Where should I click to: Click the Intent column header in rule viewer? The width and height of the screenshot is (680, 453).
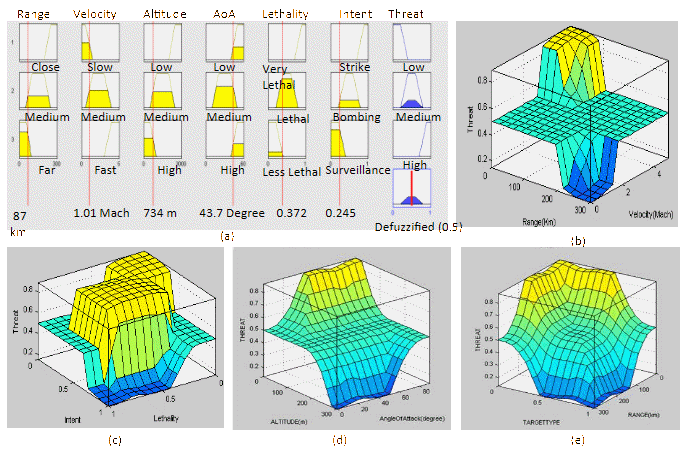tap(356, 14)
